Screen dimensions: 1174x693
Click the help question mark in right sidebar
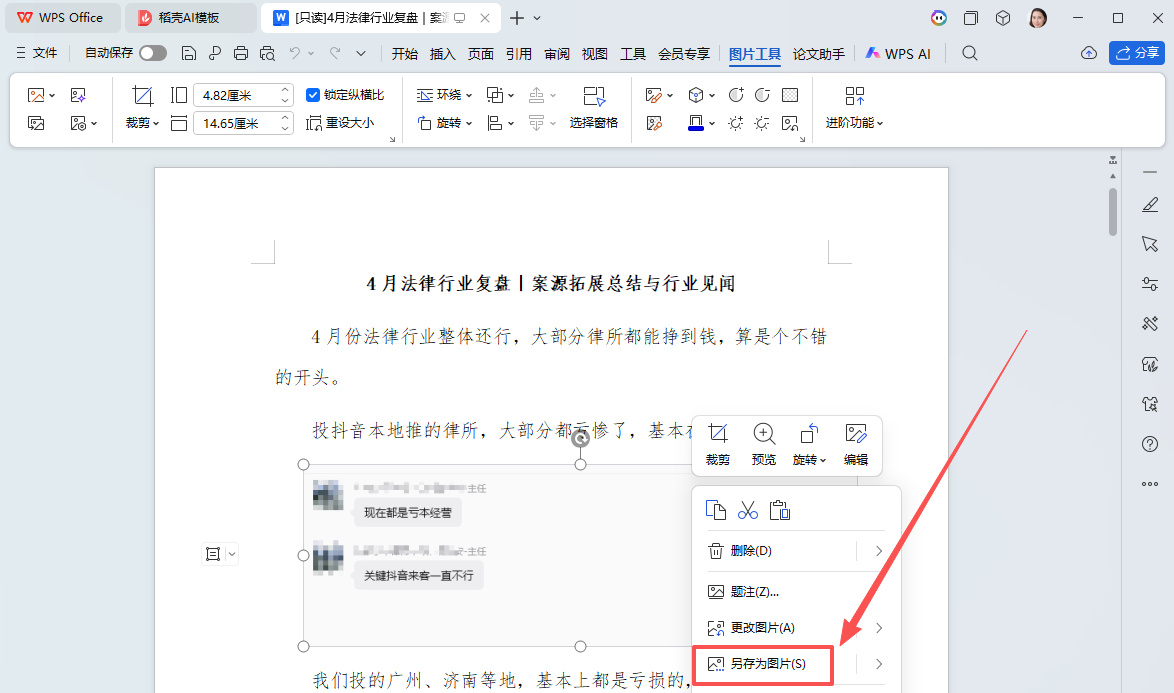pyautogui.click(x=1150, y=444)
